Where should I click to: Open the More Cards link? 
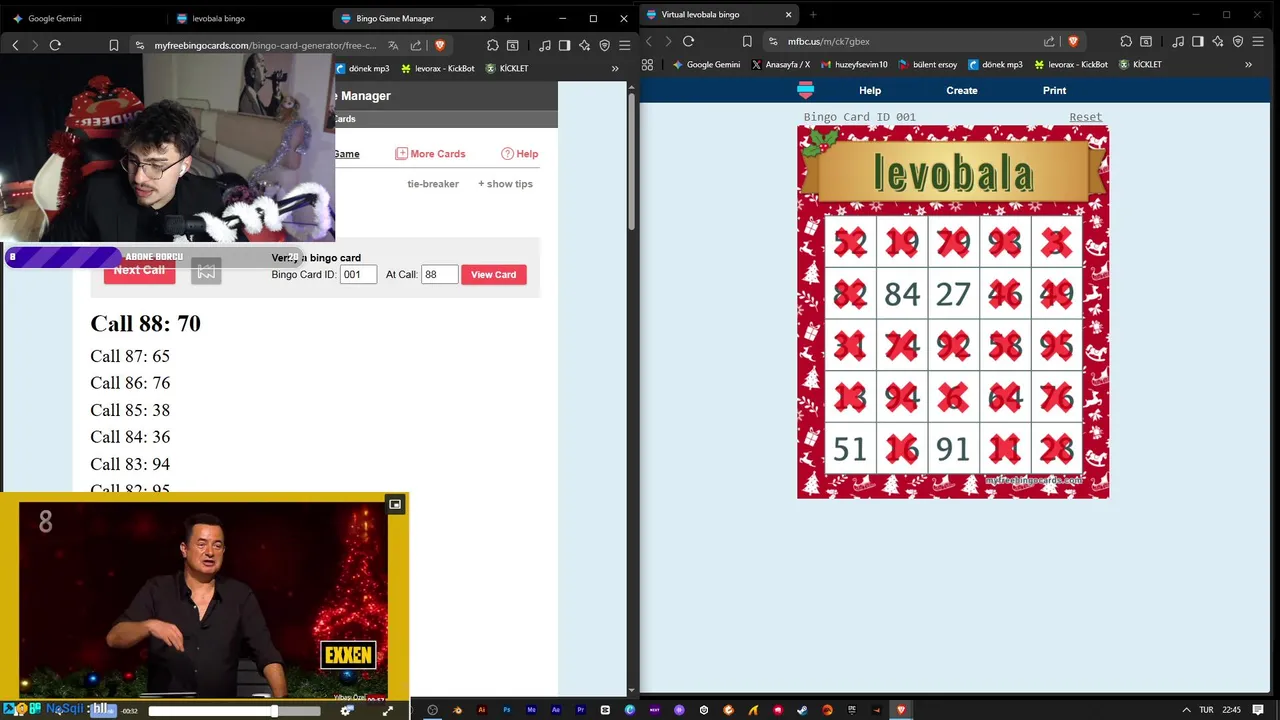(x=430, y=154)
